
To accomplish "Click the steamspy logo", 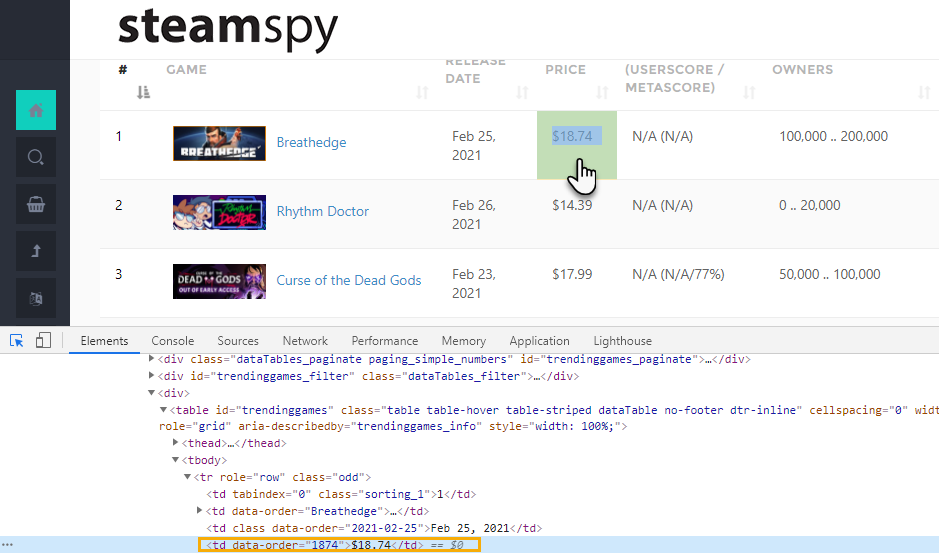I will pyautogui.click(x=228, y=28).
